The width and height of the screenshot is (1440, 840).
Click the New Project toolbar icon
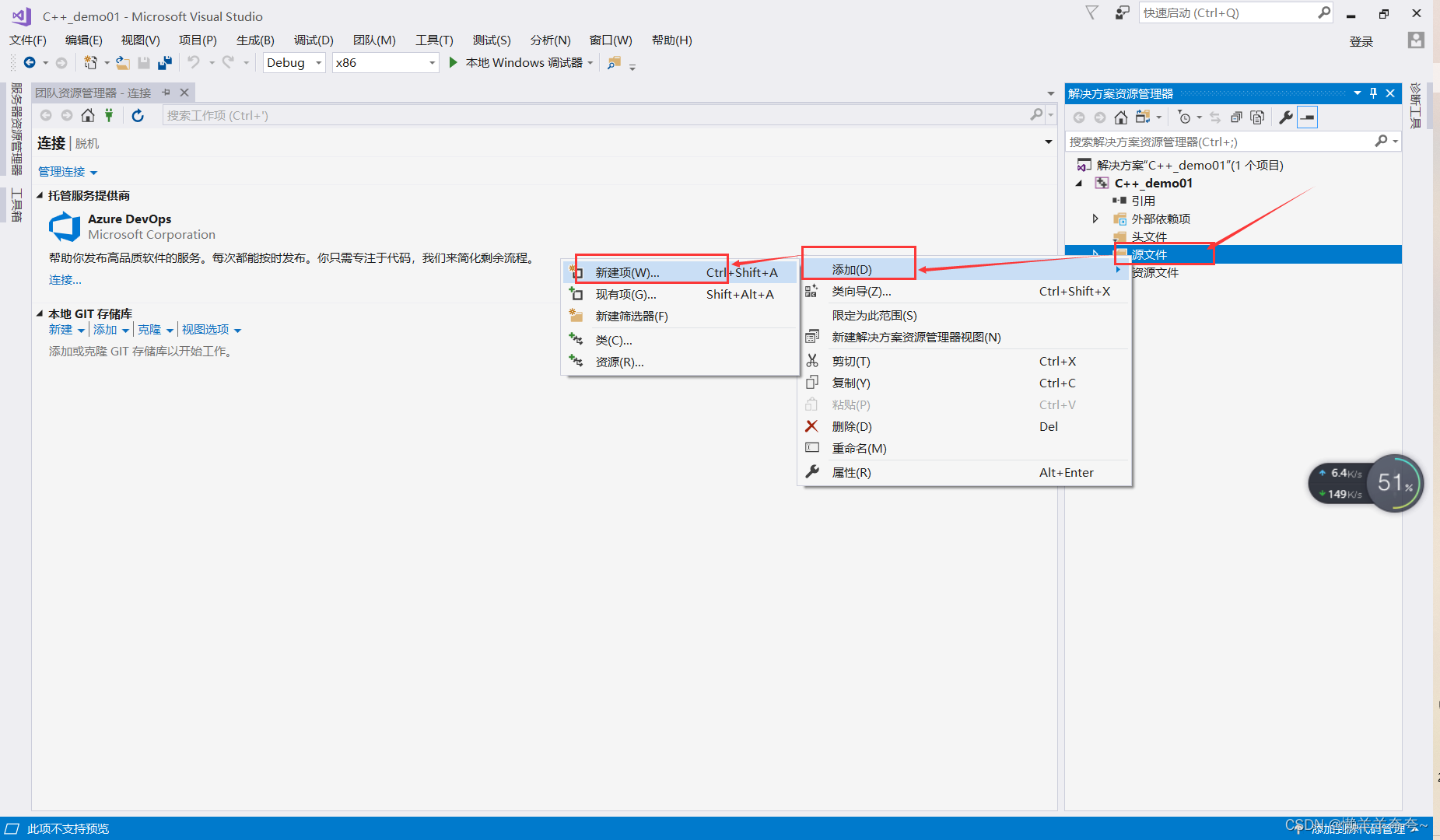pyautogui.click(x=91, y=62)
